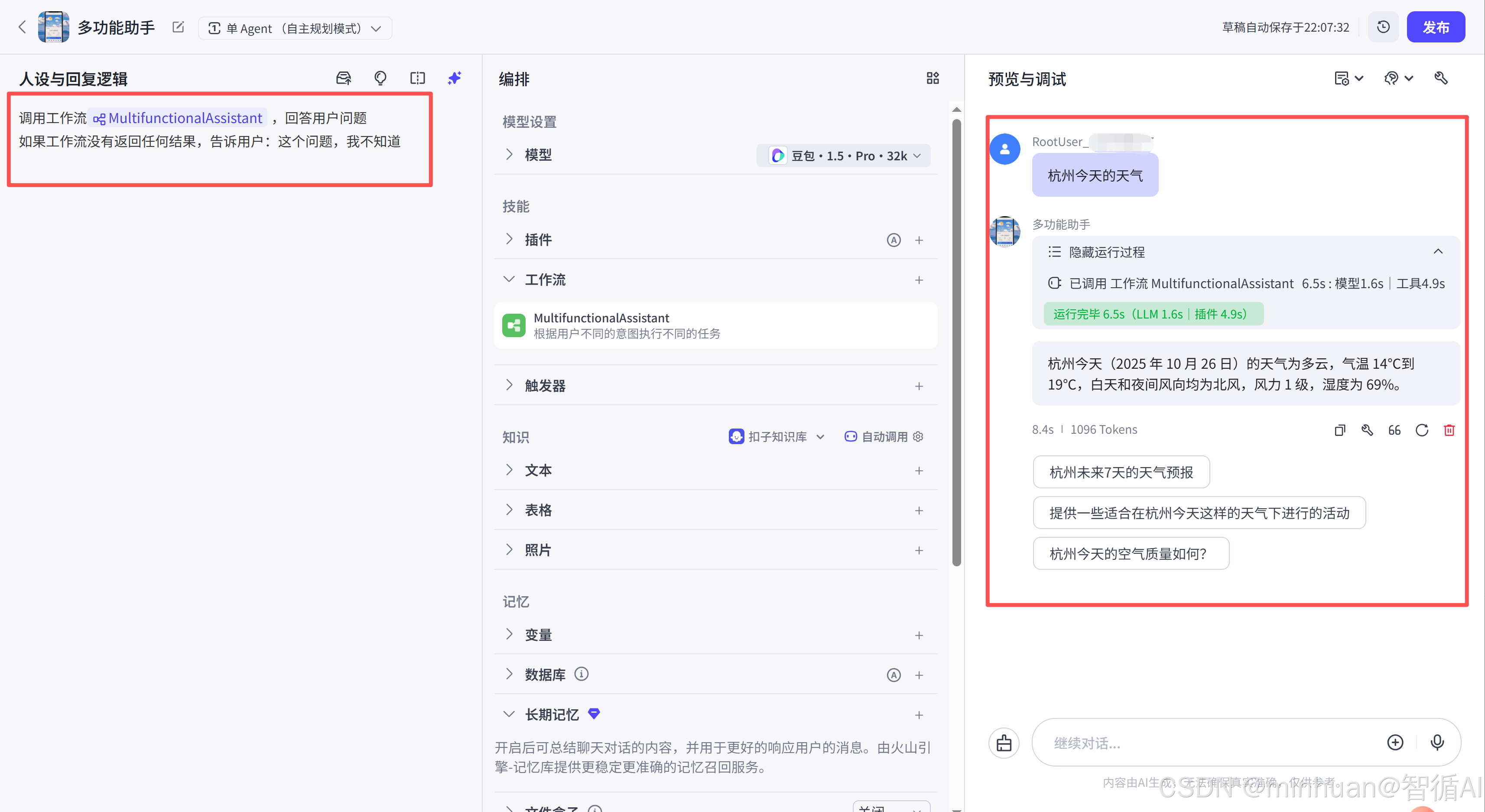Viewport: 1485px width, 812px height.
Task: Click the version history clock icon
Action: coord(1383,27)
